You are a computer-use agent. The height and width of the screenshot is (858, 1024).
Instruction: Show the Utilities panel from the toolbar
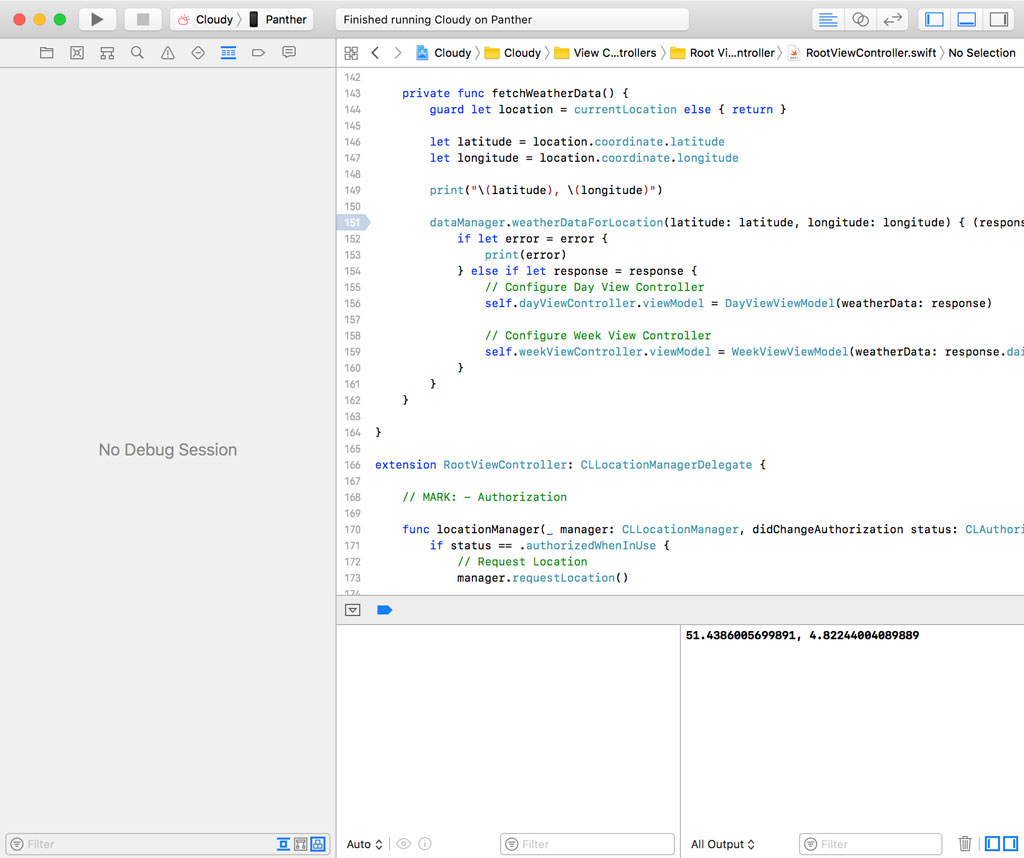tap(1001, 18)
